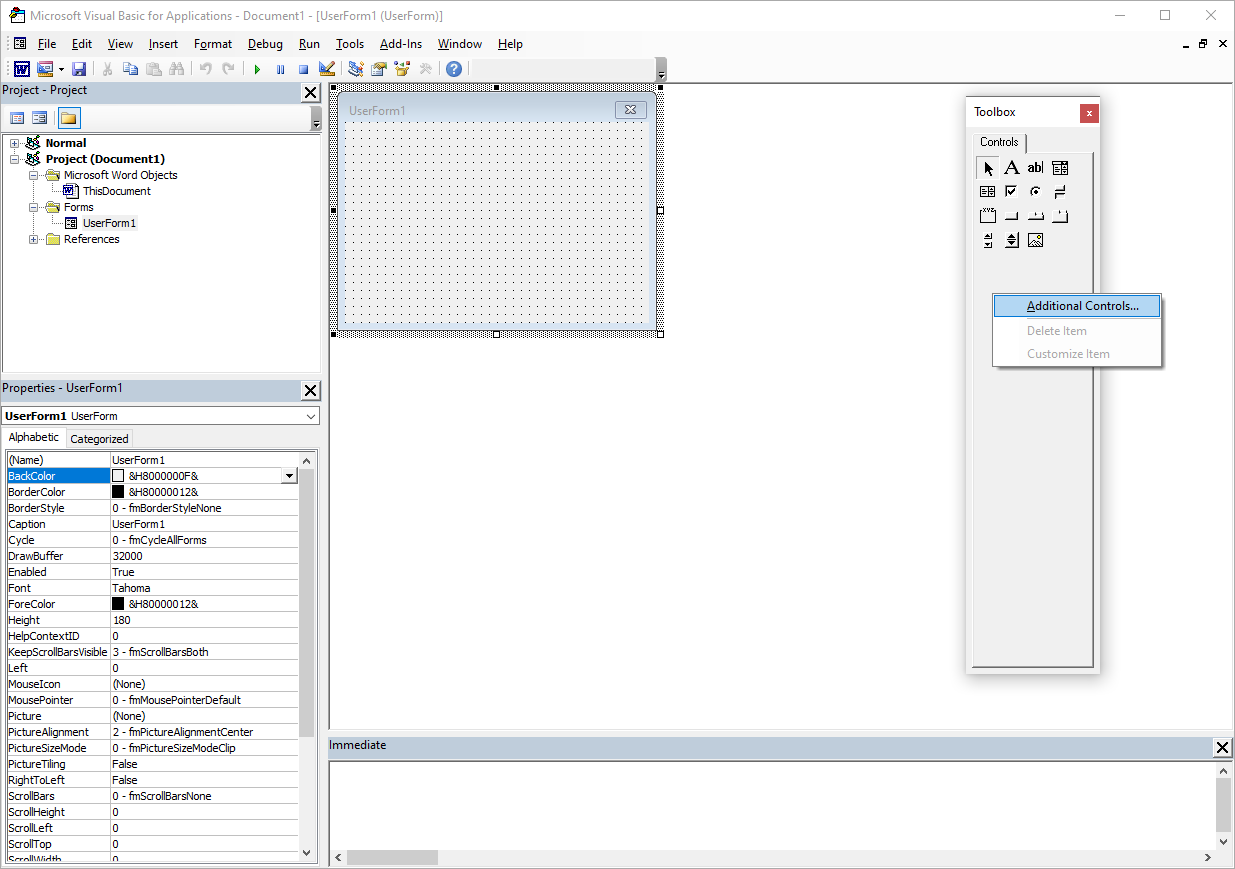The width and height of the screenshot is (1235, 869).
Task: Open the Insert UserForm dropdown arrow
Action: [61, 69]
